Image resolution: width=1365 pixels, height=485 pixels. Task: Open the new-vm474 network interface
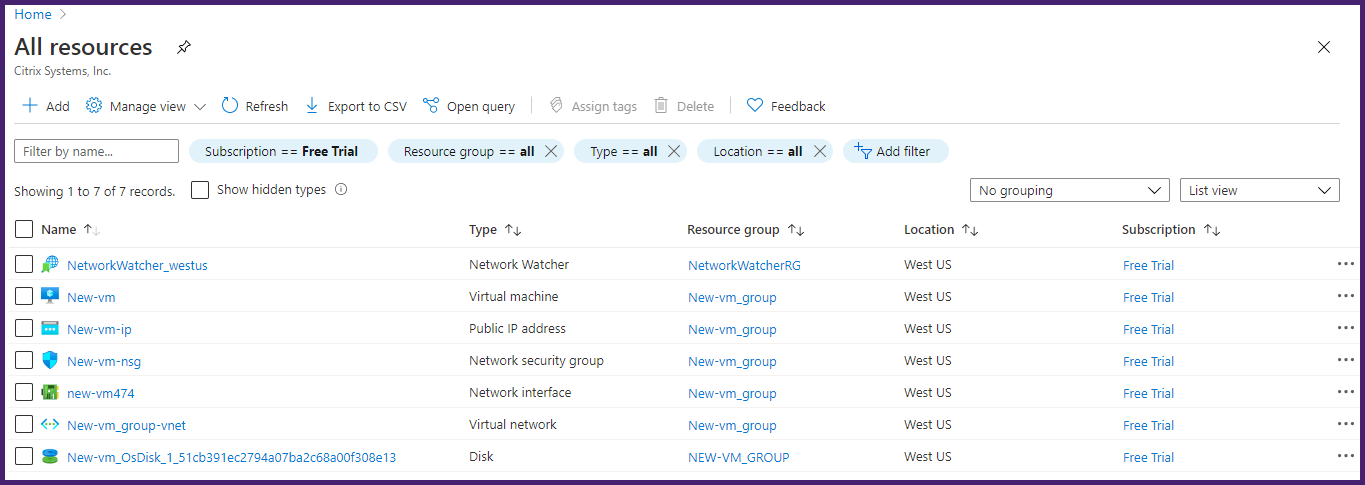(100, 393)
